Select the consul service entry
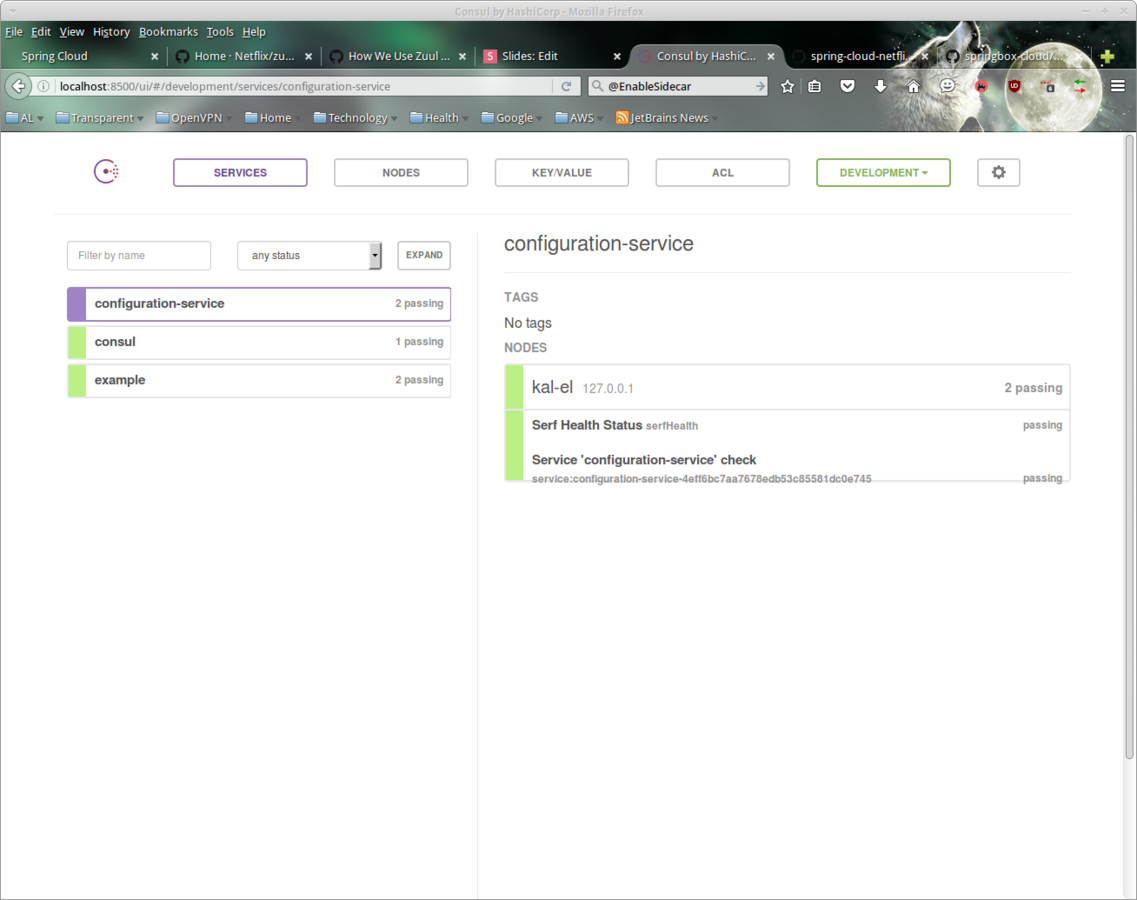The image size is (1137, 900). click(259, 342)
